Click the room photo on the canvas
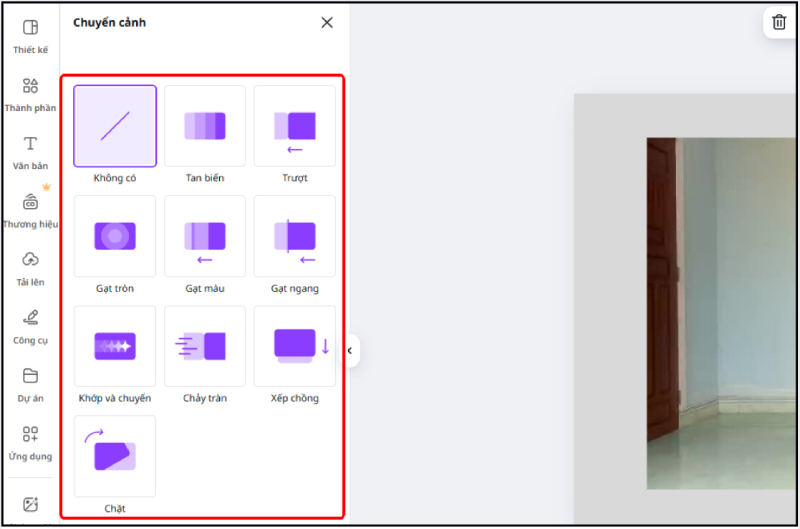800x529 pixels. [722, 312]
